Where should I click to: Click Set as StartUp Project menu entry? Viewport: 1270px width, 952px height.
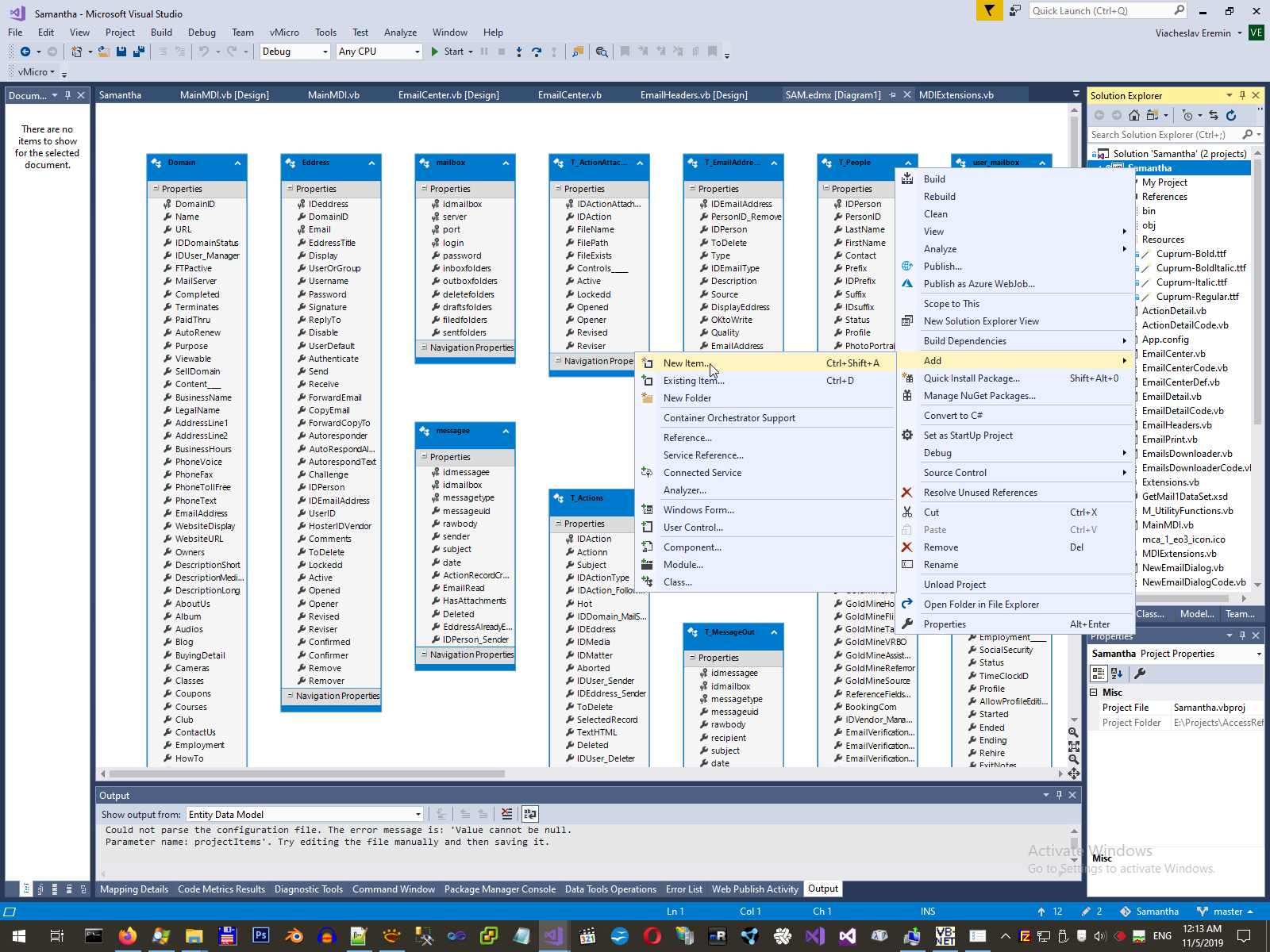(1015, 436)
